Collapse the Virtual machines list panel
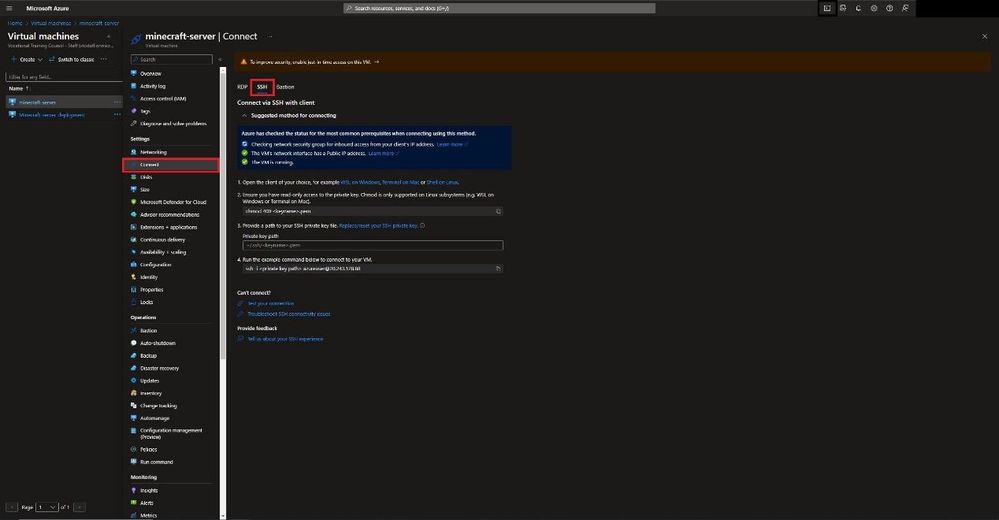 coord(108,36)
